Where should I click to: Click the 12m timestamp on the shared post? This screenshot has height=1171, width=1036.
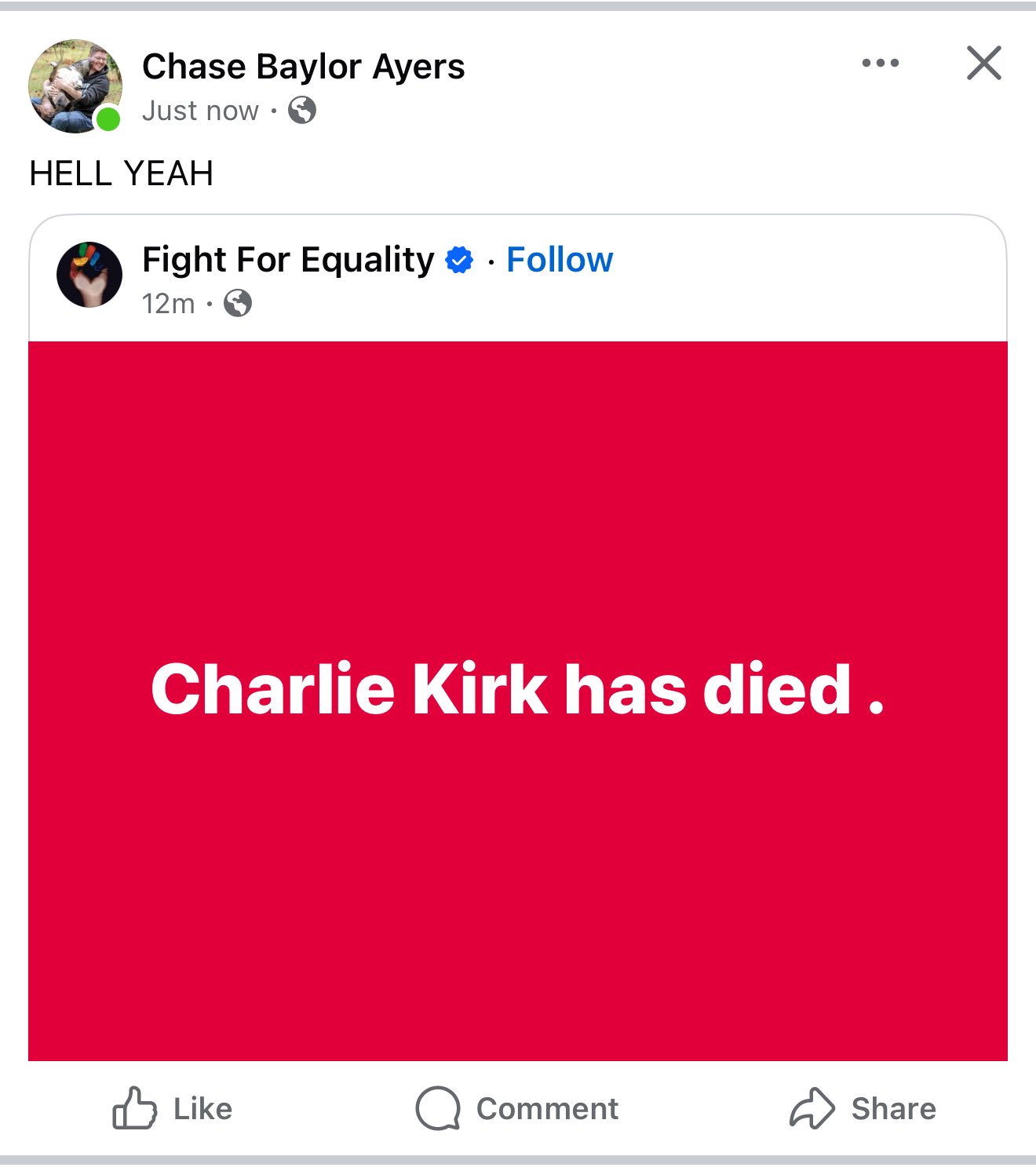[168, 303]
